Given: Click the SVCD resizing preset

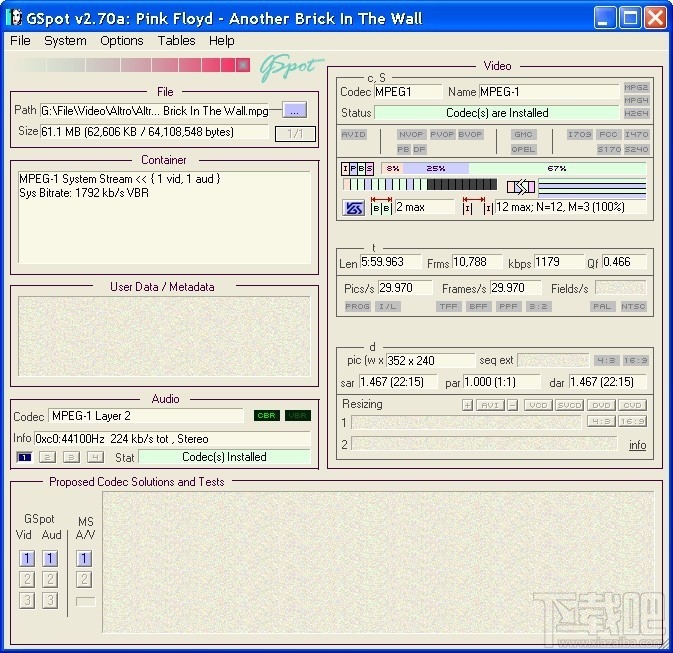Looking at the screenshot, I should 569,405.
